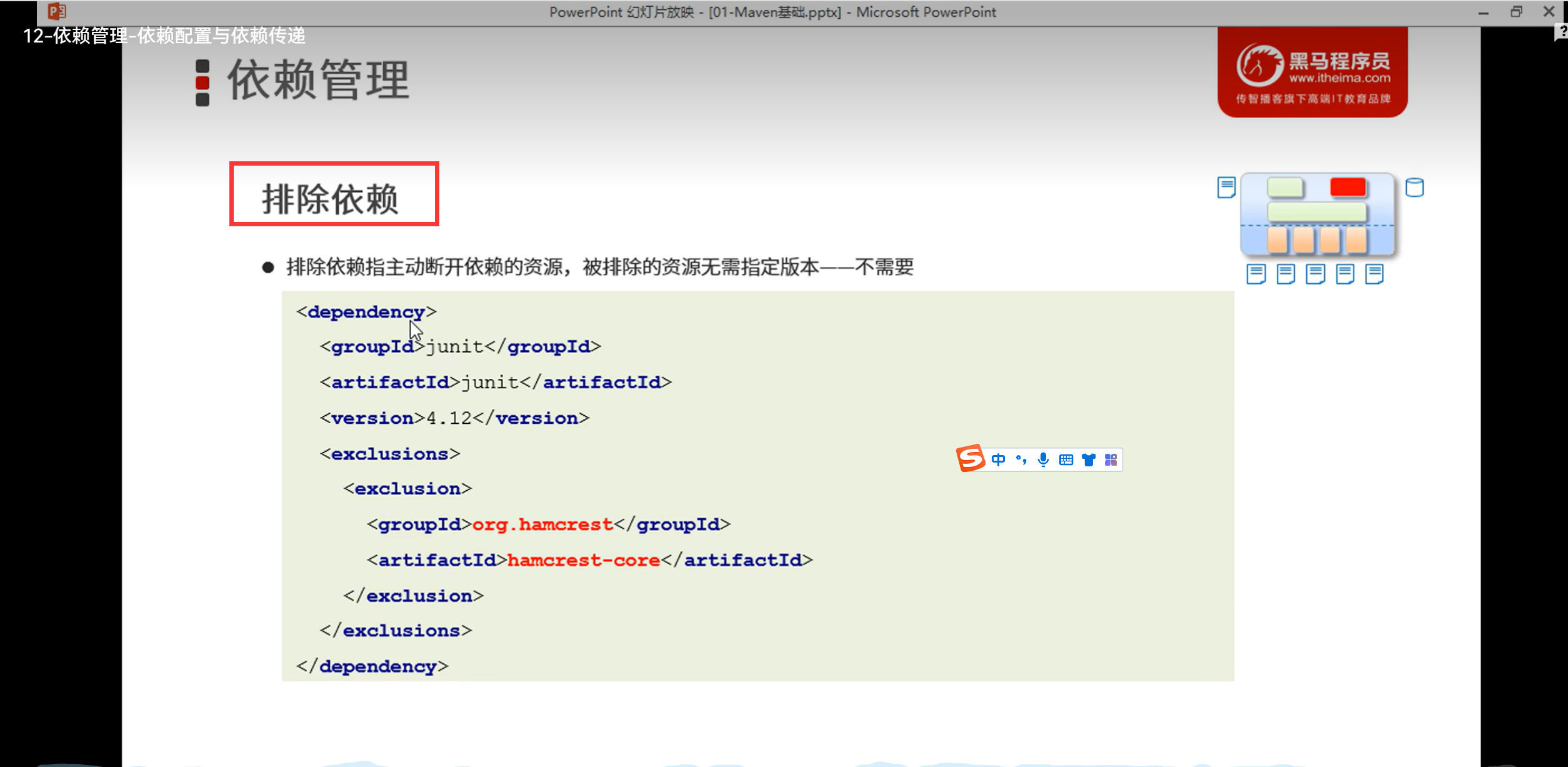
Task: Click the first orange block in diagram
Action: point(1277,240)
